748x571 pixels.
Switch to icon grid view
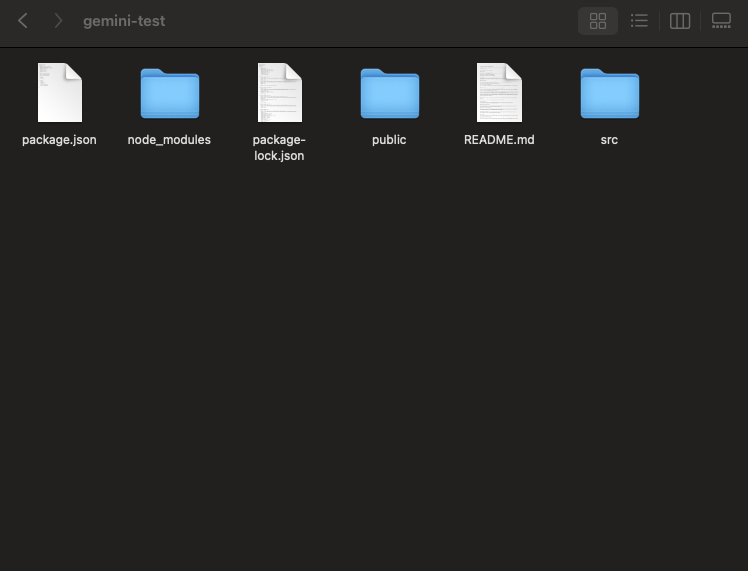coord(598,21)
